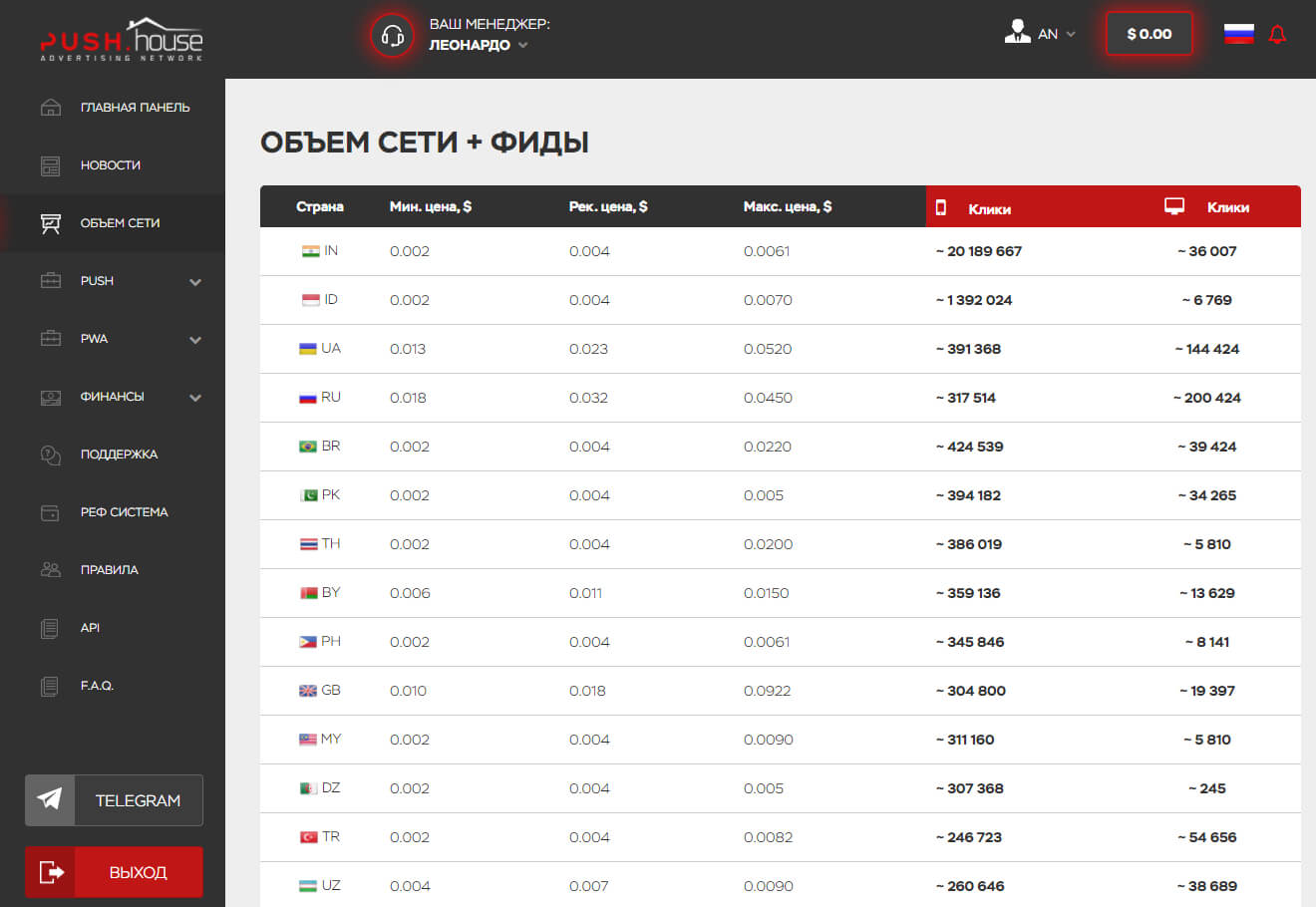Screen dimensions: 1316x907
Task: Click the headset manager support icon
Action: [x=392, y=36]
